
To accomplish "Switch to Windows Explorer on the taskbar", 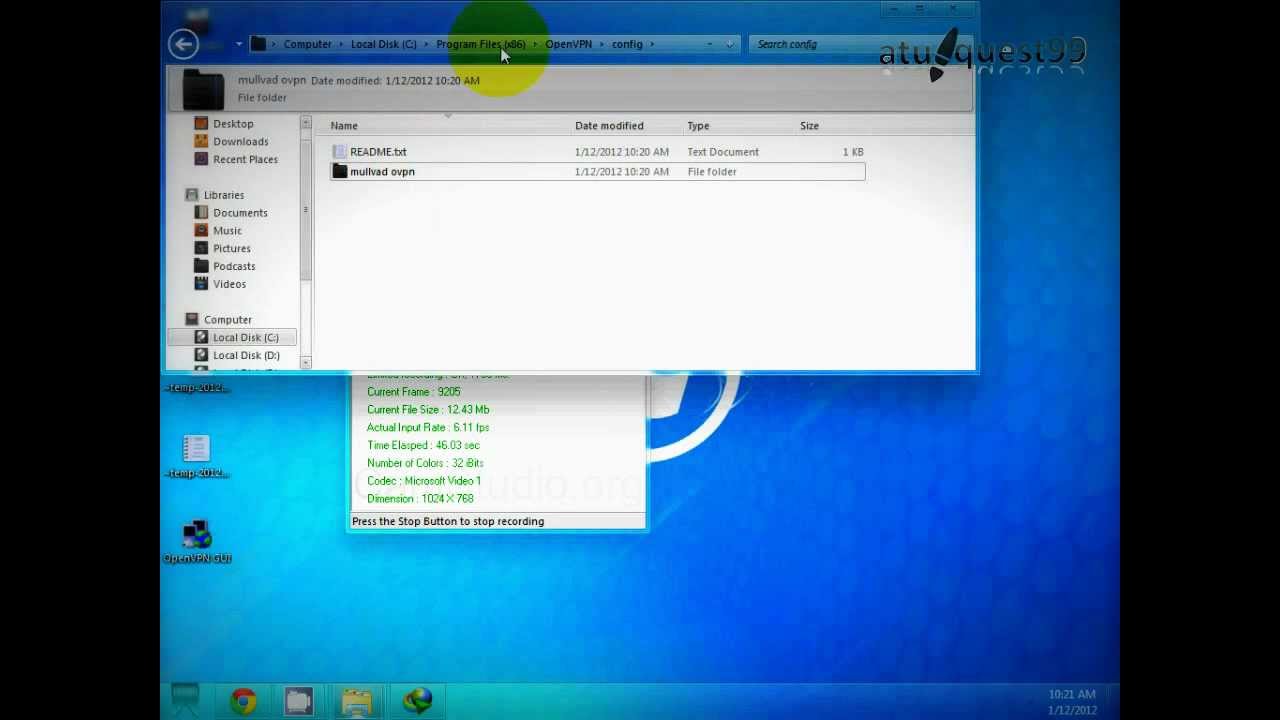I will pyautogui.click(x=357, y=701).
